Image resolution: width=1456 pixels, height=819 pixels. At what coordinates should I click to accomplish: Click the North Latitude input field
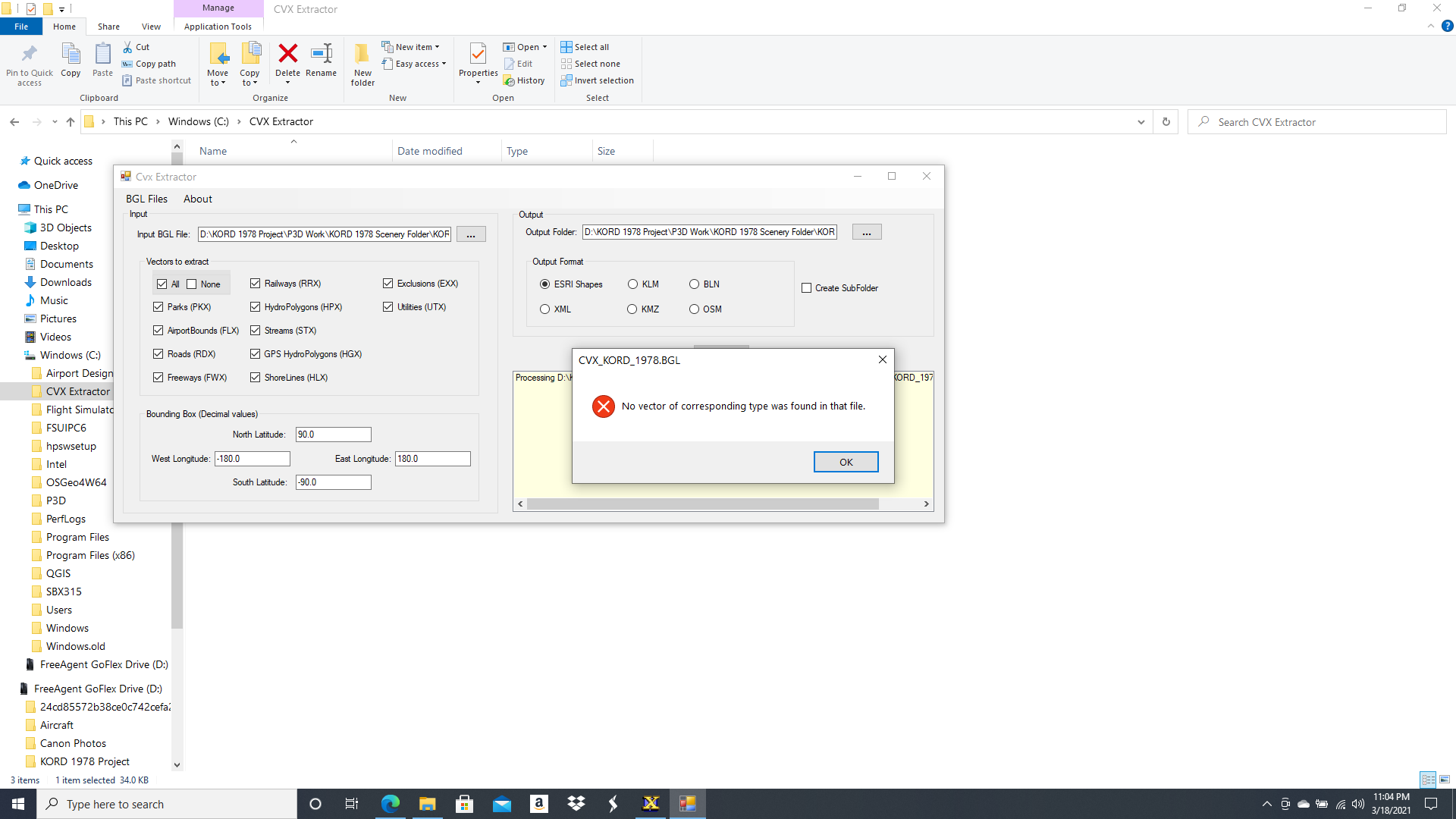point(333,435)
